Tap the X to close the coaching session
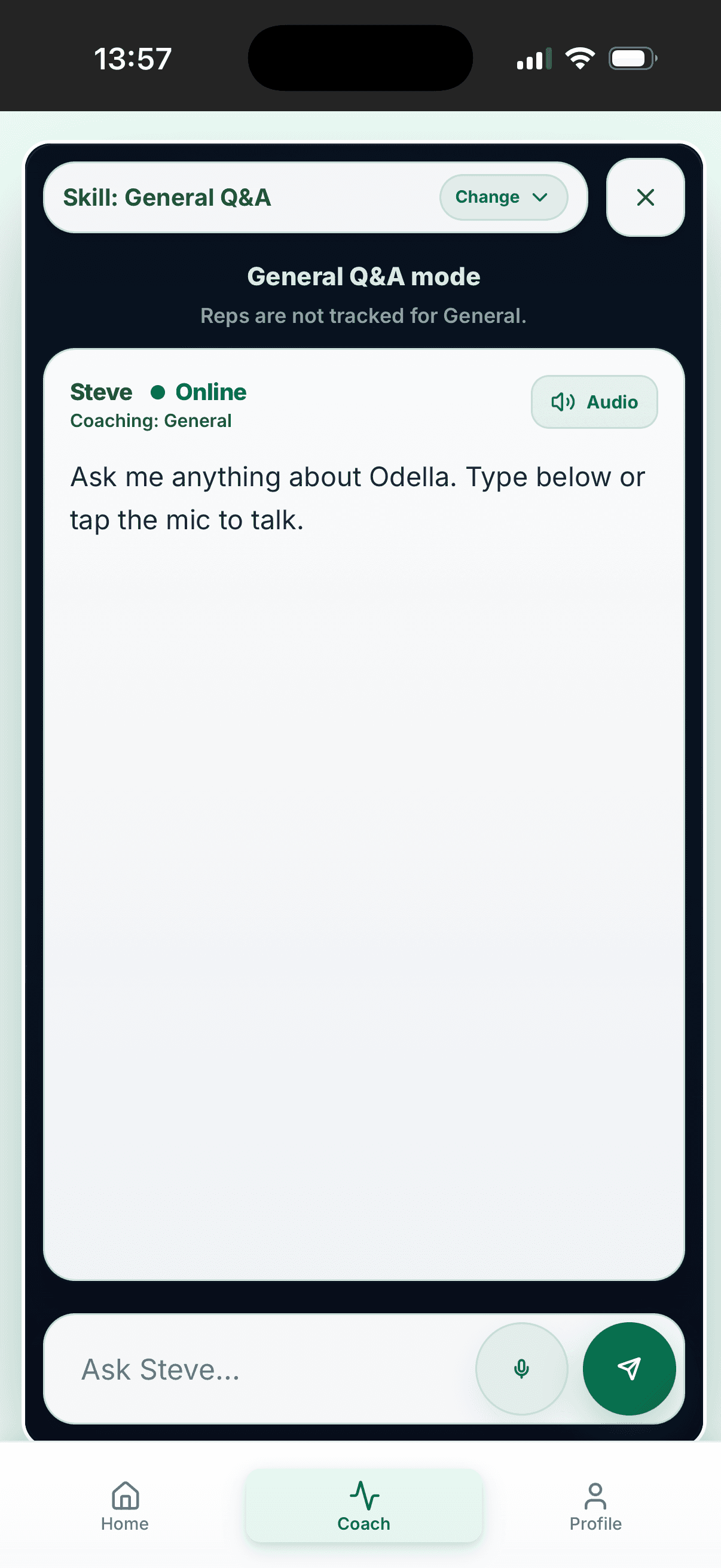The image size is (721, 1568). click(x=644, y=197)
